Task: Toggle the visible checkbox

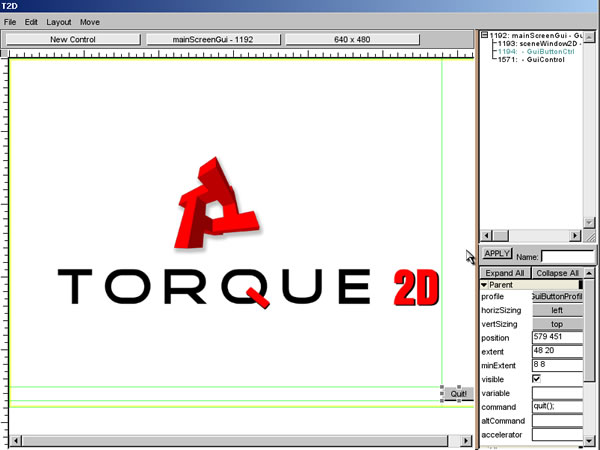Action: [536, 379]
